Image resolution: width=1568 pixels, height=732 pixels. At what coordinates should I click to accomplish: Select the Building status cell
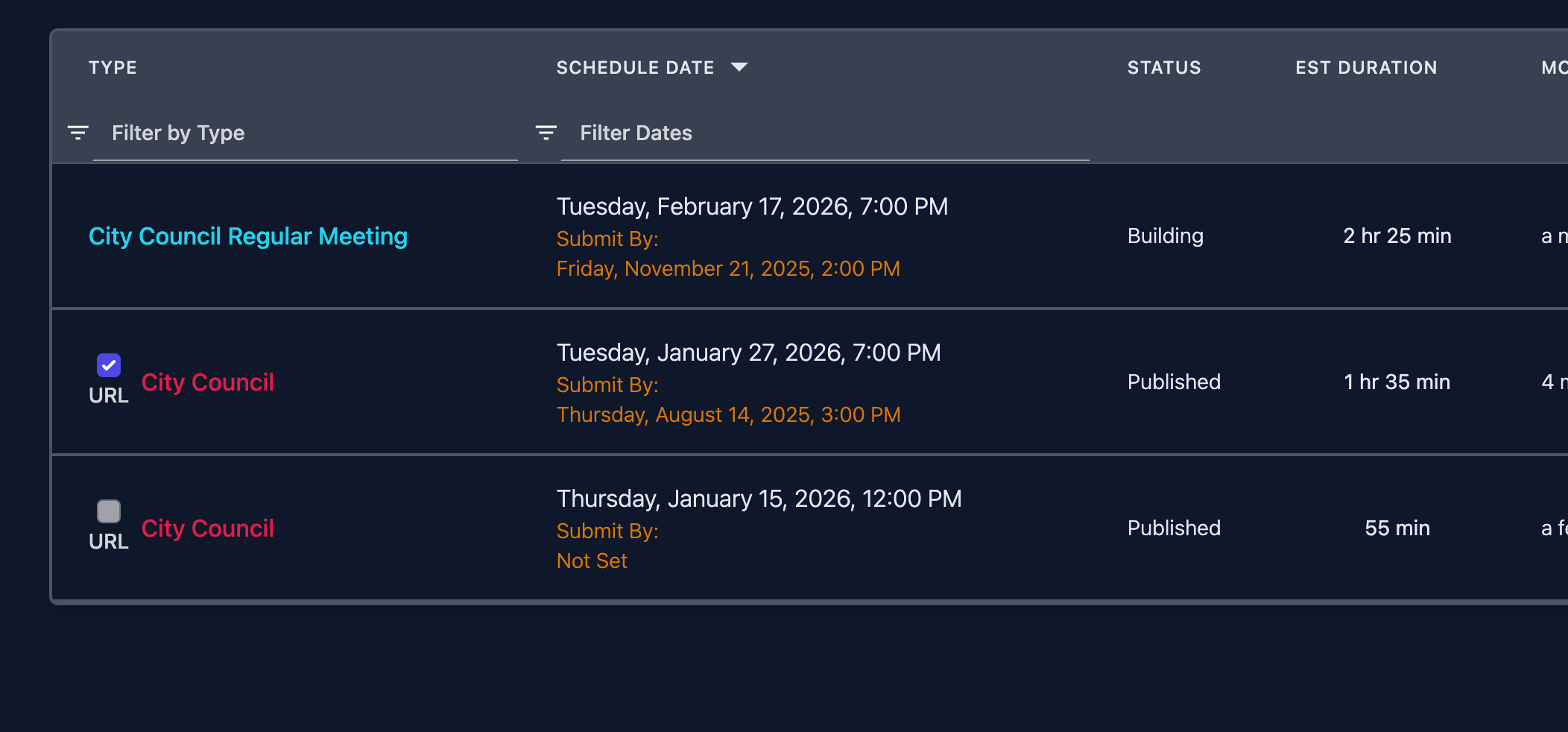[x=1166, y=236]
